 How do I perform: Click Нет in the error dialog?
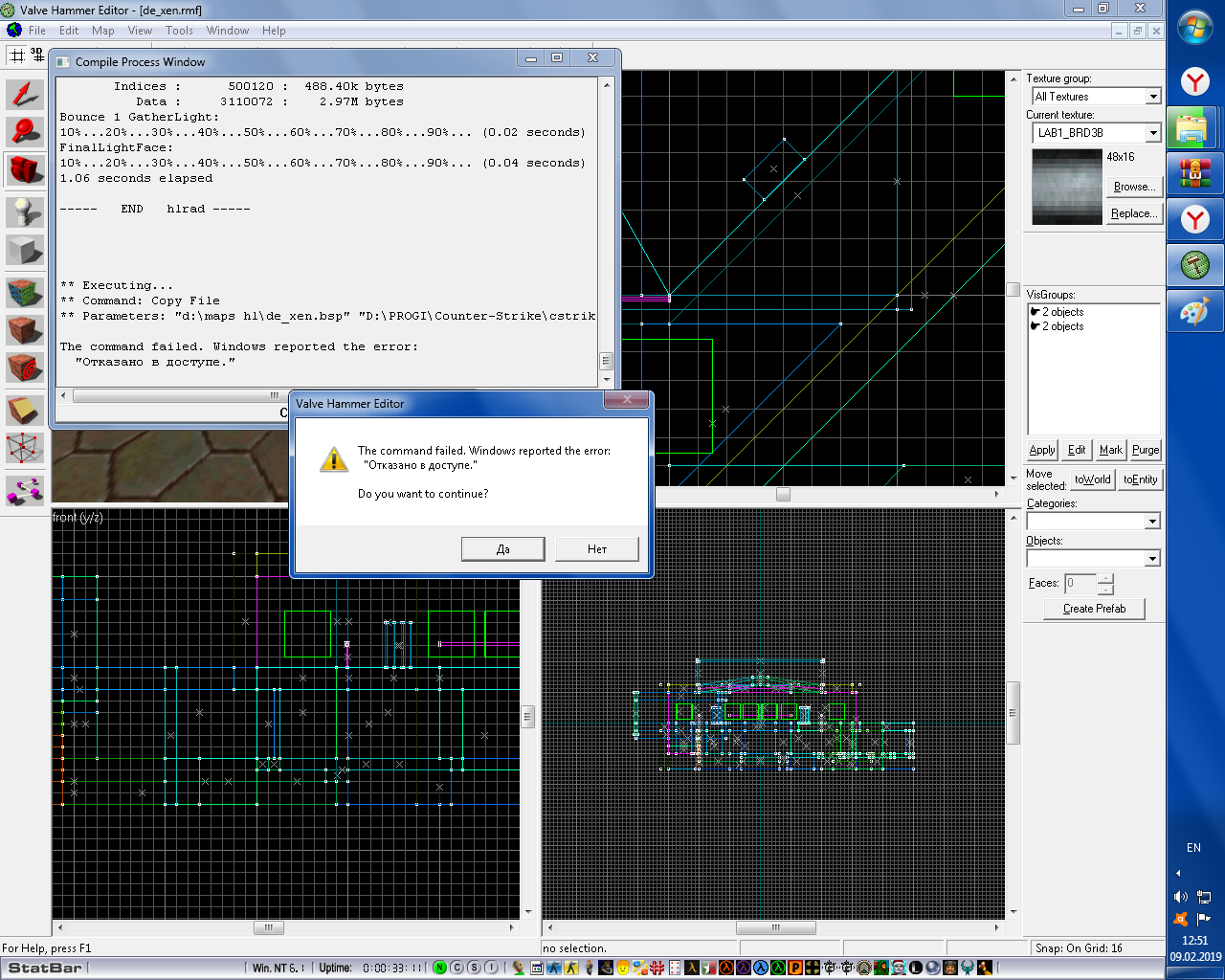pos(597,548)
